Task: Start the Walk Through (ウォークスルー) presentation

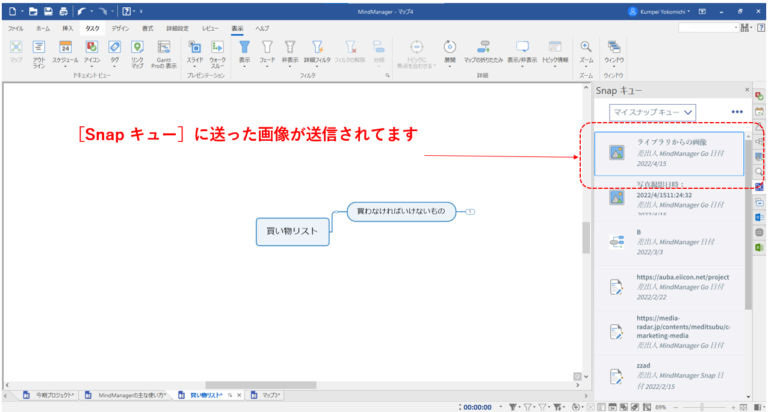Action: tap(217, 53)
